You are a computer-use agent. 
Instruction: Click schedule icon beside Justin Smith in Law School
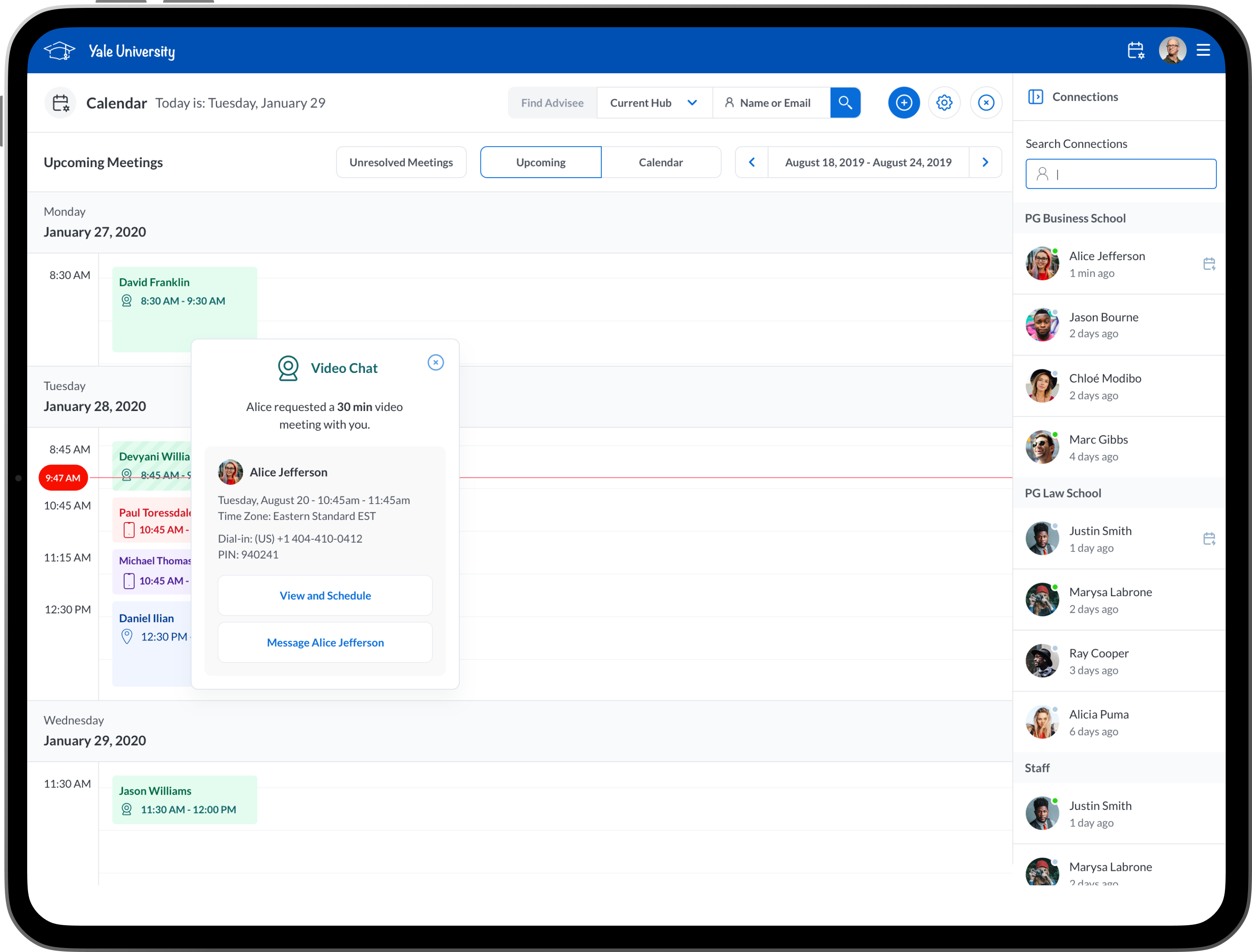(x=1209, y=539)
